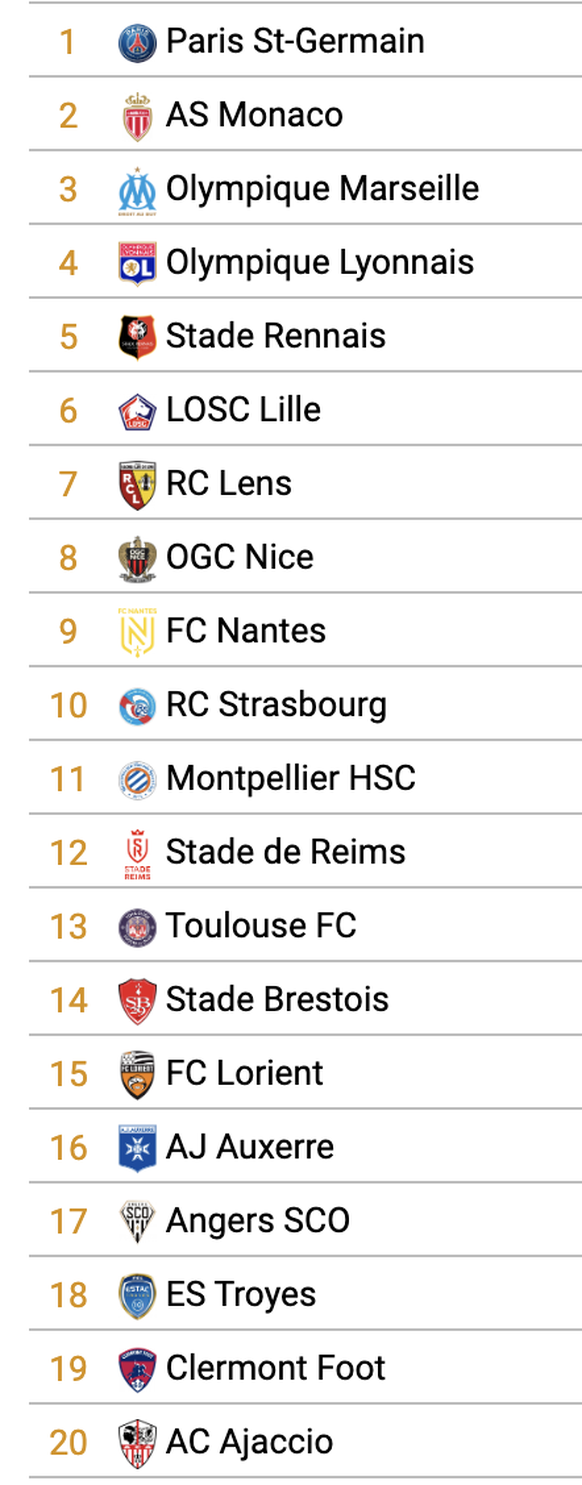This screenshot has height=1485, width=582.
Task: Select the Clermont Foot team name
Action: click(x=276, y=1368)
